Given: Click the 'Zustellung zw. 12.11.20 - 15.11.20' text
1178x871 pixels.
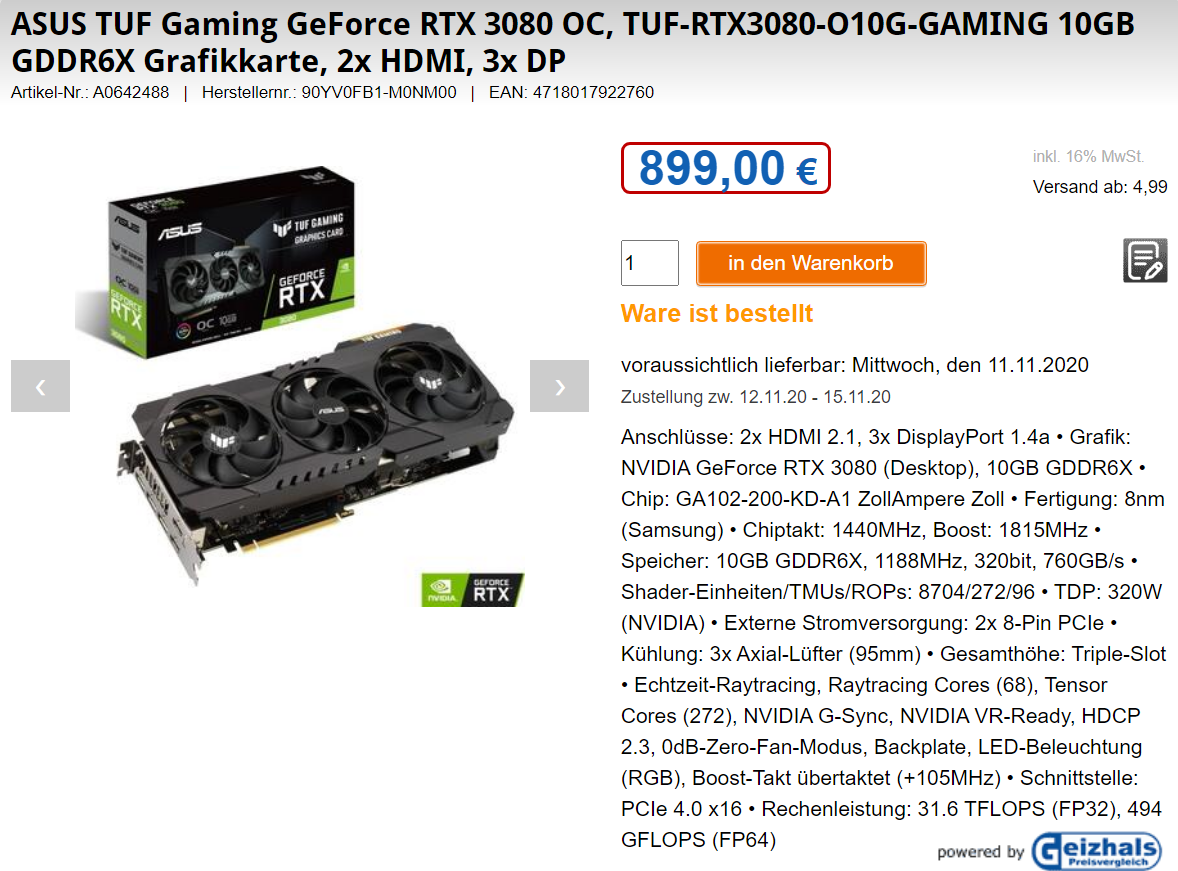Looking at the screenshot, I should (x=756, y=397).
